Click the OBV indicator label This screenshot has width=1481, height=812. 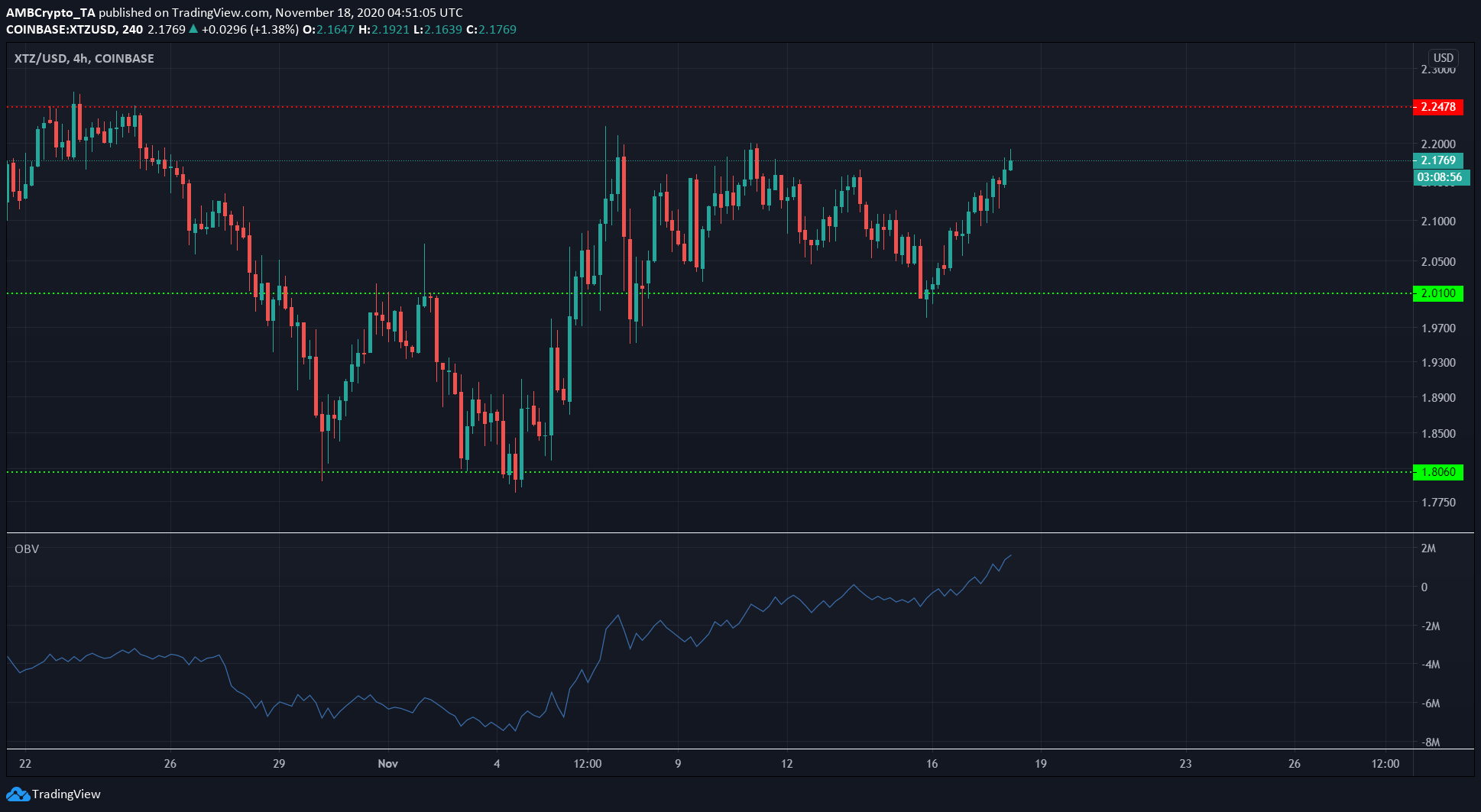[27, 549]
